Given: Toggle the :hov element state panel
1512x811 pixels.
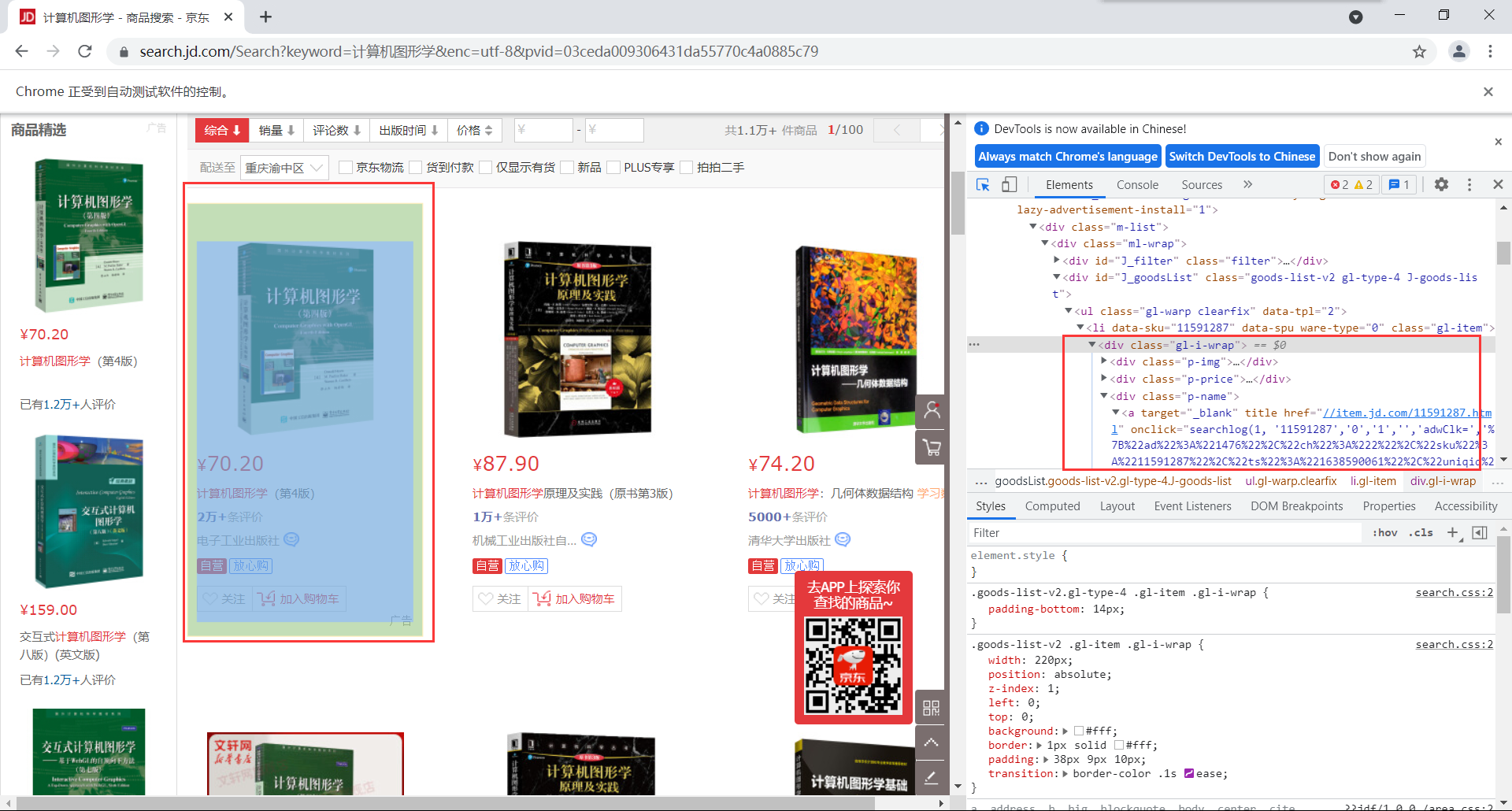Looking at the screenshot, I should [1384, 533].
